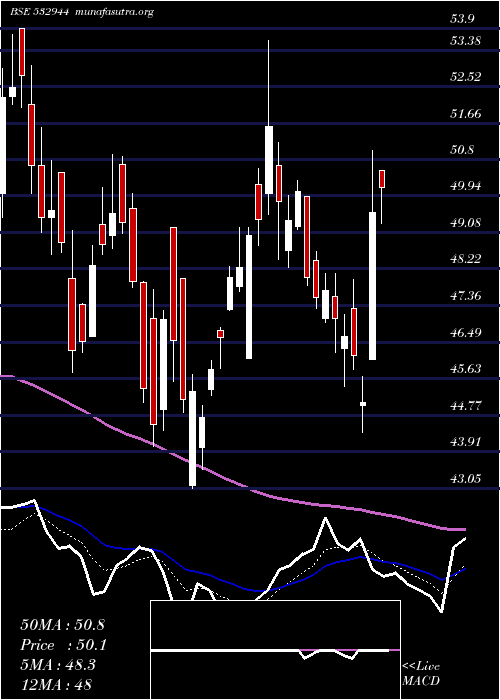Click the 53.38 price axis label
This screenshot has width=500, height=700.
click(466, 41)
